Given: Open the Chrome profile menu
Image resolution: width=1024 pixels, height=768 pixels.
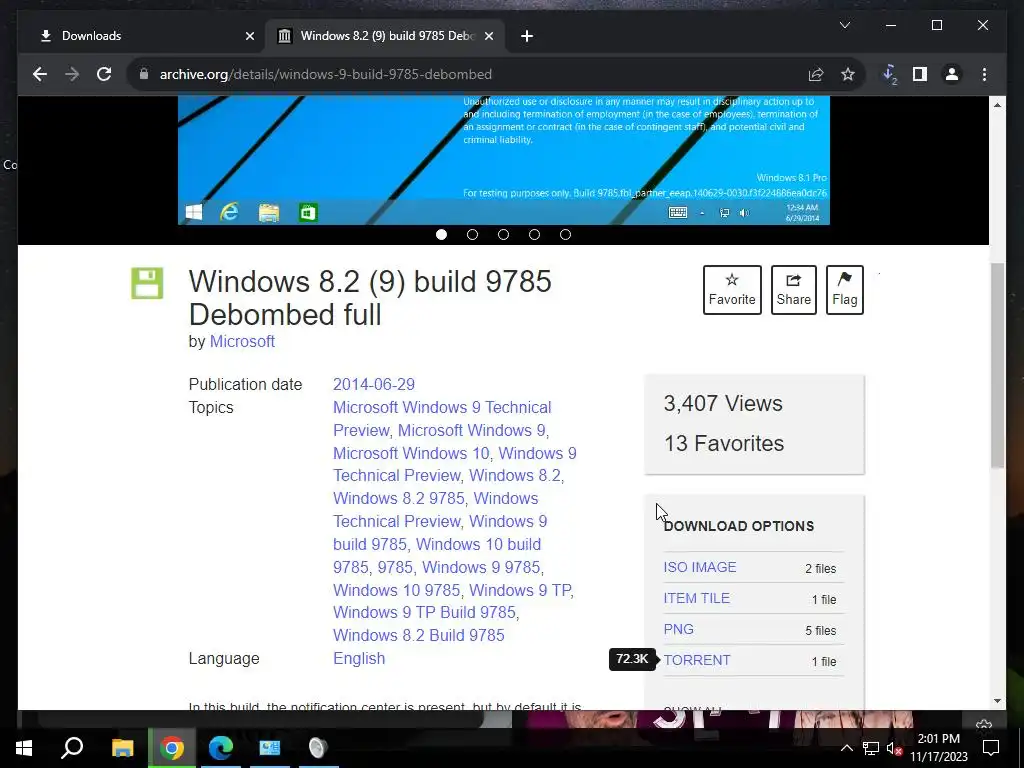Looking at the screenshot, I should 952,74.
